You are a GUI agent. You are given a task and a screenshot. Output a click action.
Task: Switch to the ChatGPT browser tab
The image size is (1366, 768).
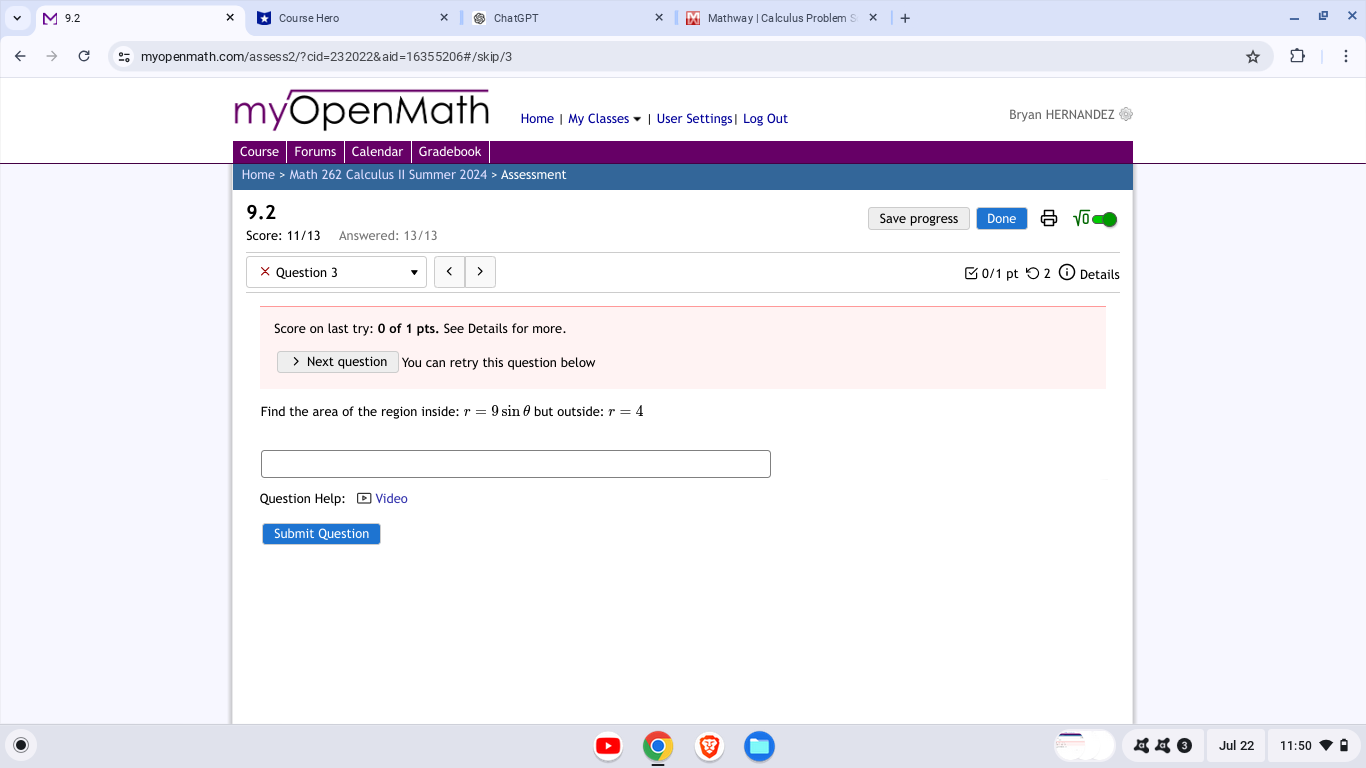[x=565, y=18]
